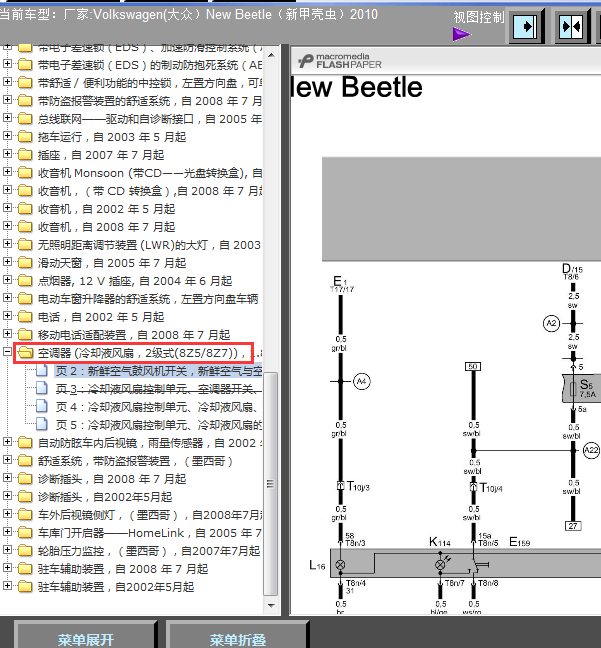Click the A2 connection circle in diagram
Screen dimensions: 601x648
[x=551, y=323]
